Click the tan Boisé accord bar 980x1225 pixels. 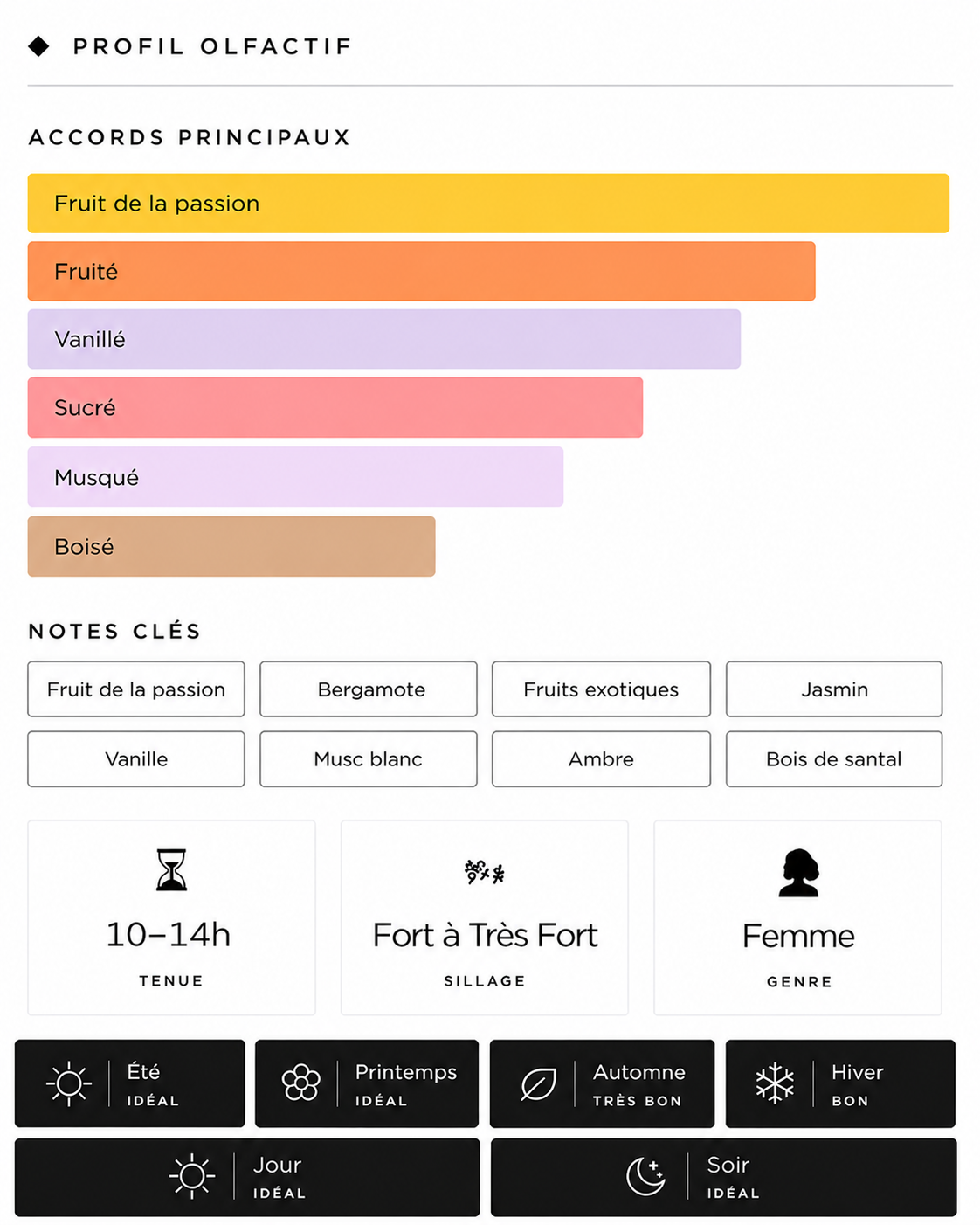(x=231, y=546)
